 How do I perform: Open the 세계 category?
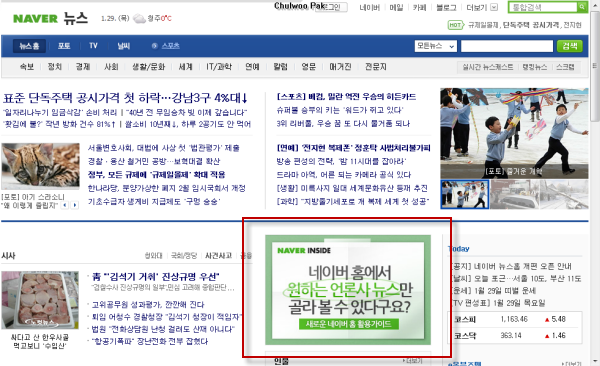tap(186, 67)
